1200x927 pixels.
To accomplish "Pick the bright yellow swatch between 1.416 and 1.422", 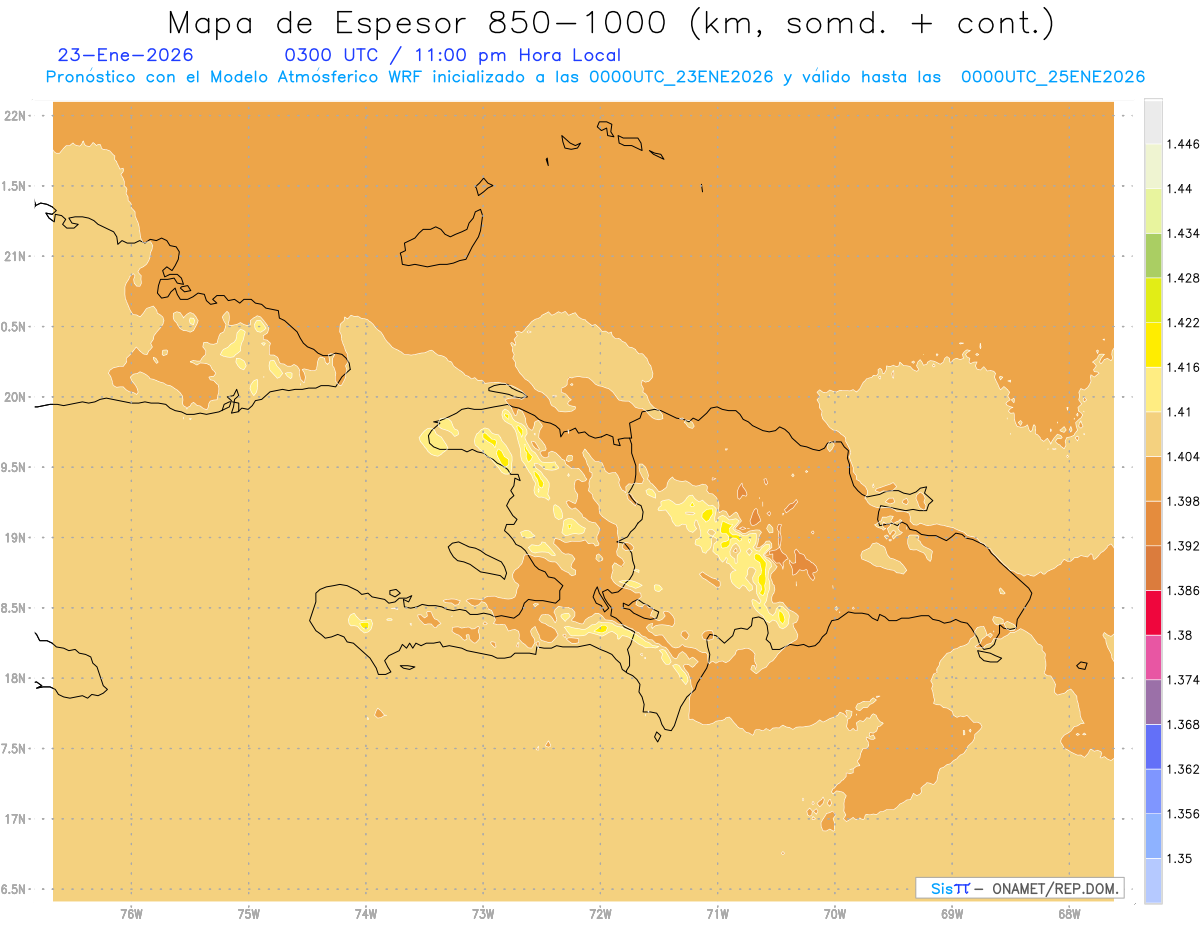I will (1153, 344).
